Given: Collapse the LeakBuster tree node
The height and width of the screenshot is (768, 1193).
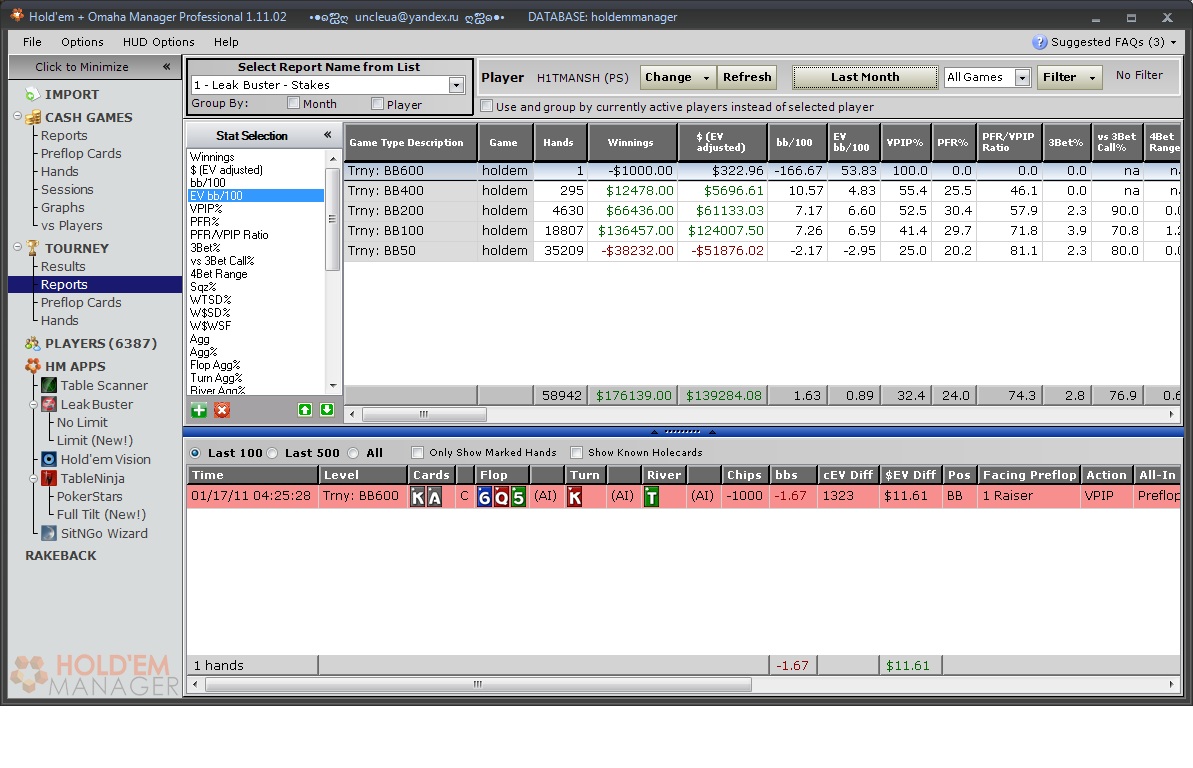Looking at the screenshot, I should click(33, 404).
